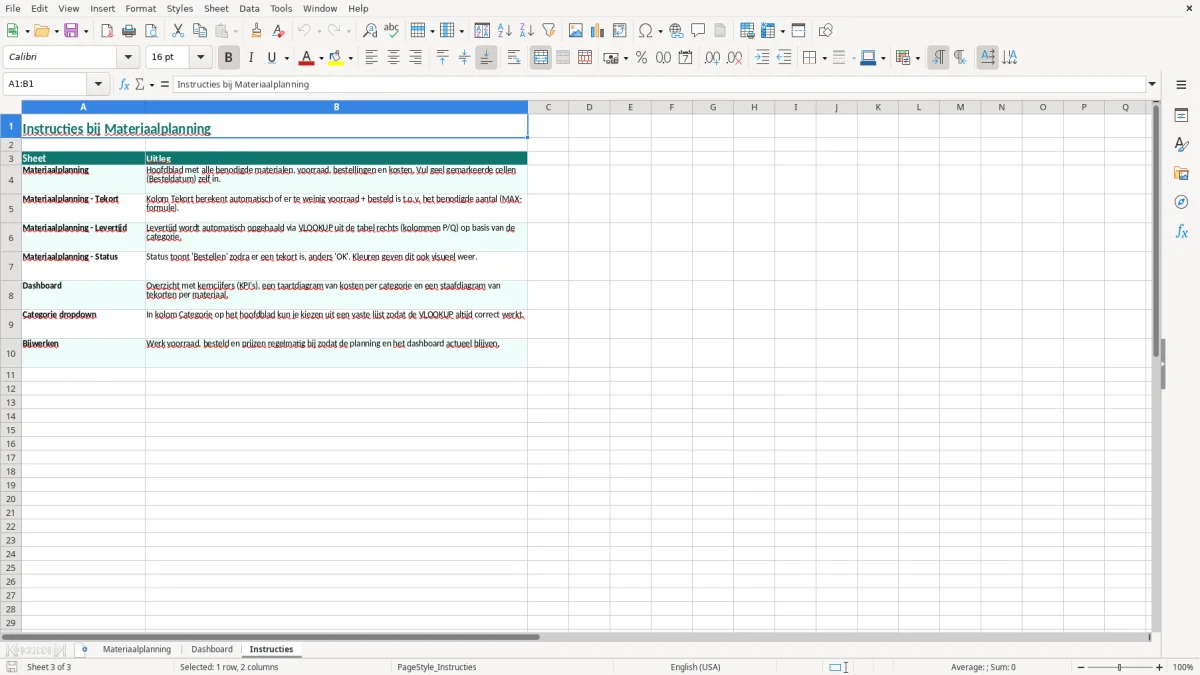
Task: Run the Spelling check icon
Action: [x=392, y=31]
